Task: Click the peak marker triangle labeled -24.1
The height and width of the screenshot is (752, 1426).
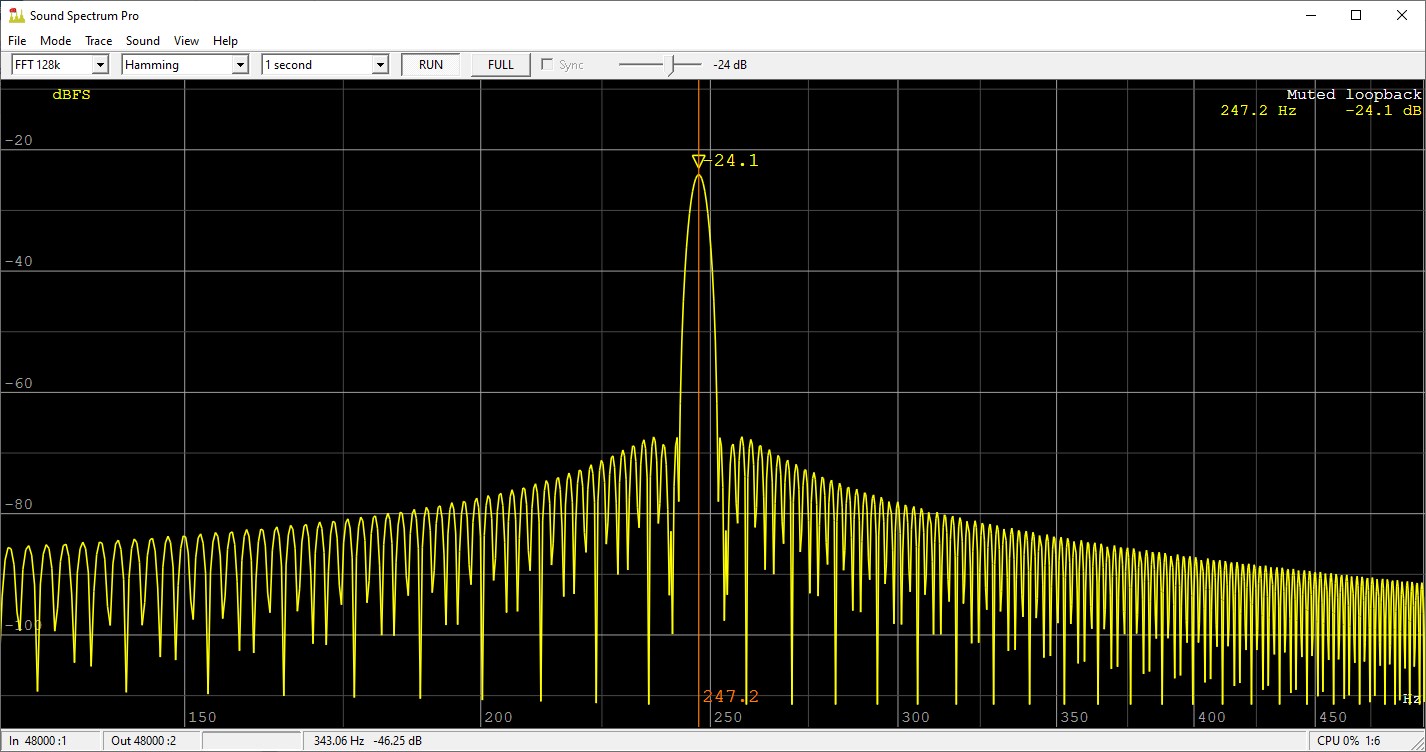Action: pyautogui.click(x=699, y=161)
